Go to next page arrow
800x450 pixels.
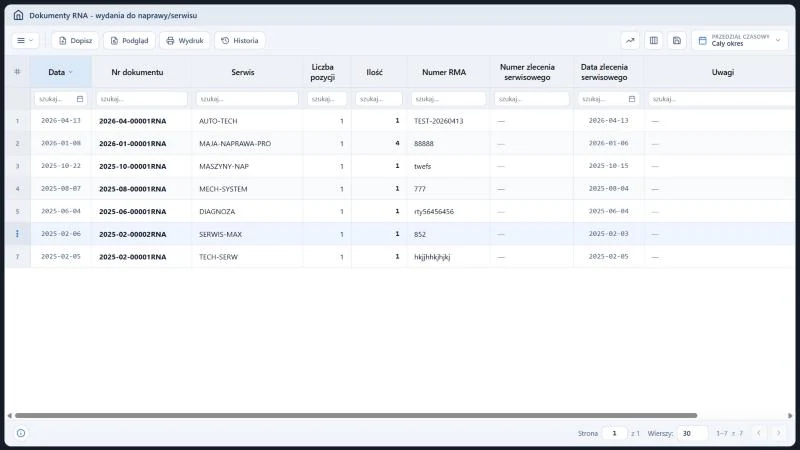click(779, 433)
